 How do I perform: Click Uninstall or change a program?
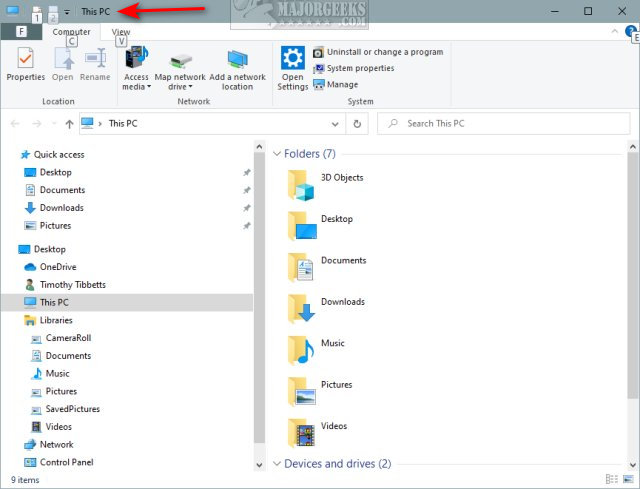[x=378, y=52]
